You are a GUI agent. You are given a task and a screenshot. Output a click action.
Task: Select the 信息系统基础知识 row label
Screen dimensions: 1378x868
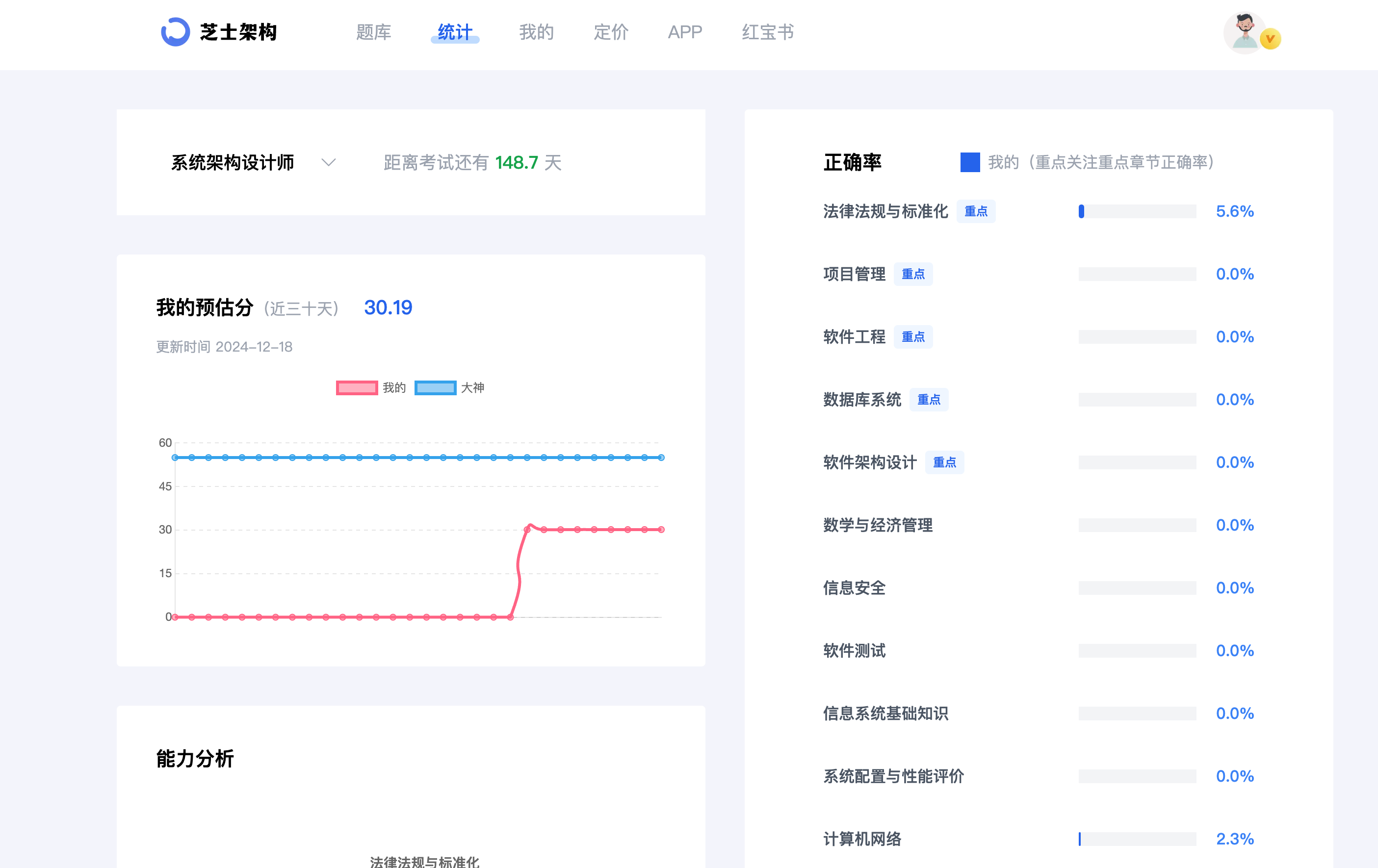tap(885, 714)
